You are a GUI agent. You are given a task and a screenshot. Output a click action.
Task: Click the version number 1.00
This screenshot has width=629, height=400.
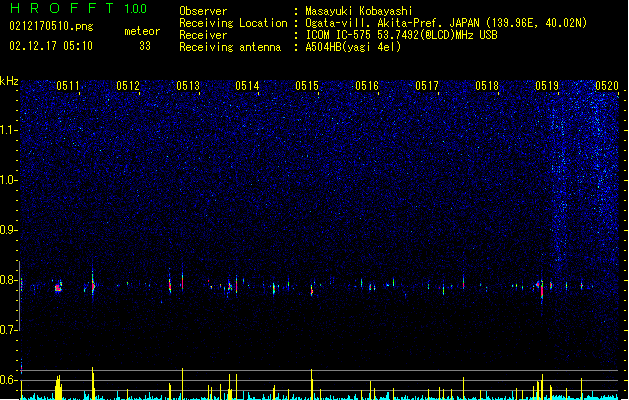[x=136, y=9]
